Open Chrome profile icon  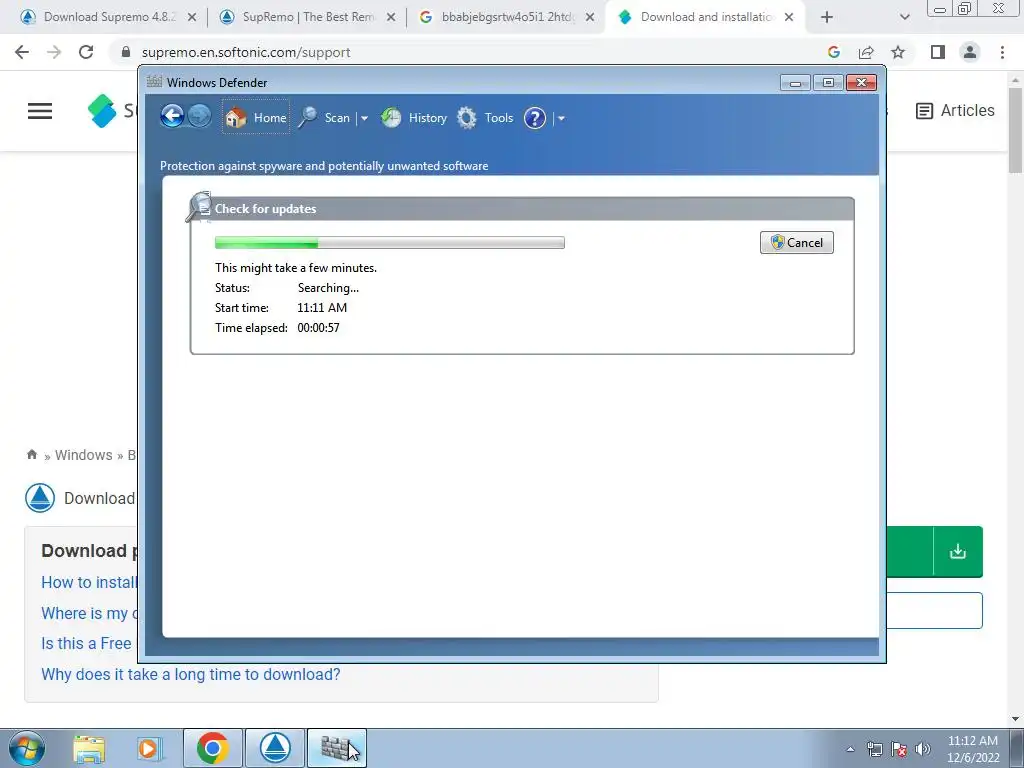pos(970,52)
